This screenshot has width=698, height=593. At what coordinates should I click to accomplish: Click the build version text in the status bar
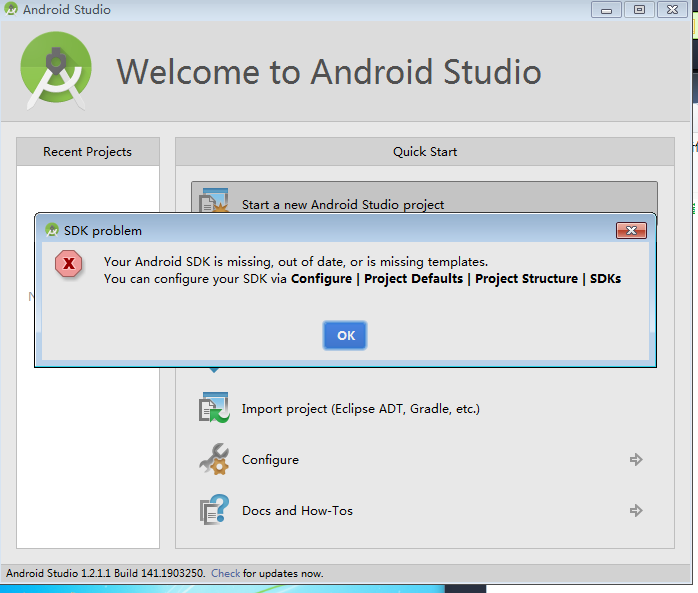pyautogui.click(x=106, y=573)
